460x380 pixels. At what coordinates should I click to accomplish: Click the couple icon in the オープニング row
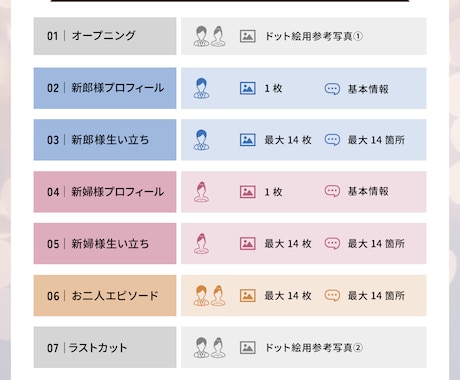click(x=210, y=36)
